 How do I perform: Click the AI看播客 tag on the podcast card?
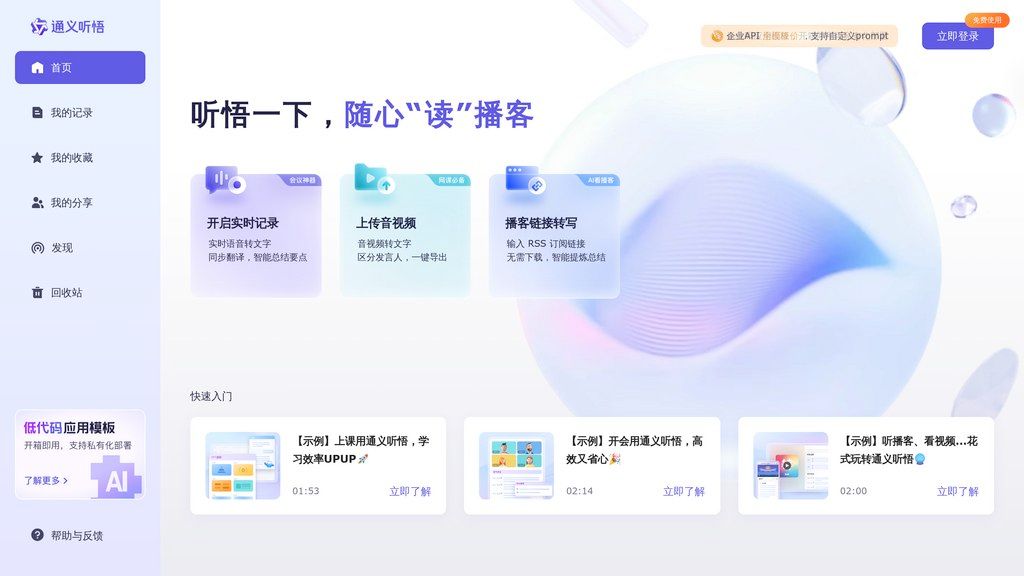pos(601,180)
